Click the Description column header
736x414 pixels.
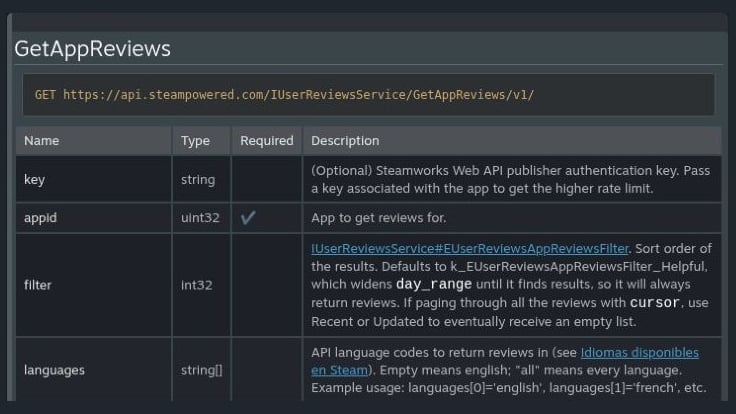[x=512, y=140]
